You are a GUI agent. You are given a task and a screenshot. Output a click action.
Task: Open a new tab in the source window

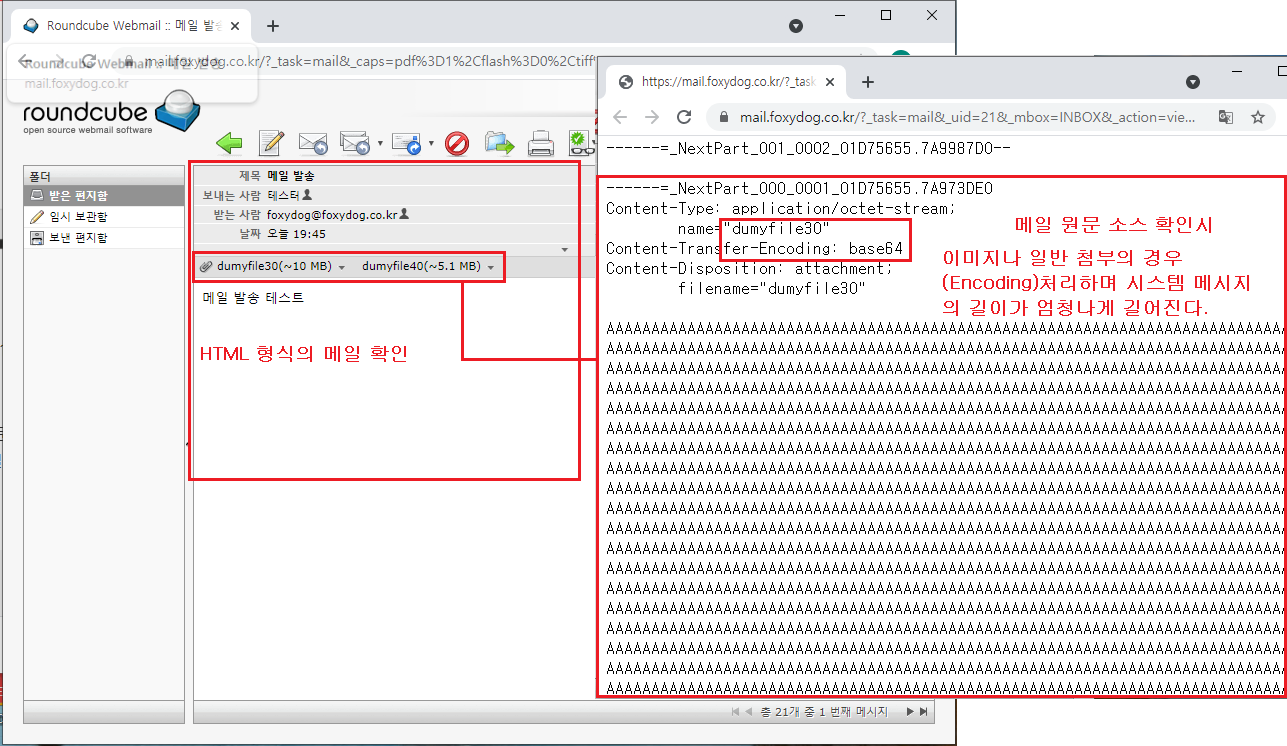[x=868, y=82]
